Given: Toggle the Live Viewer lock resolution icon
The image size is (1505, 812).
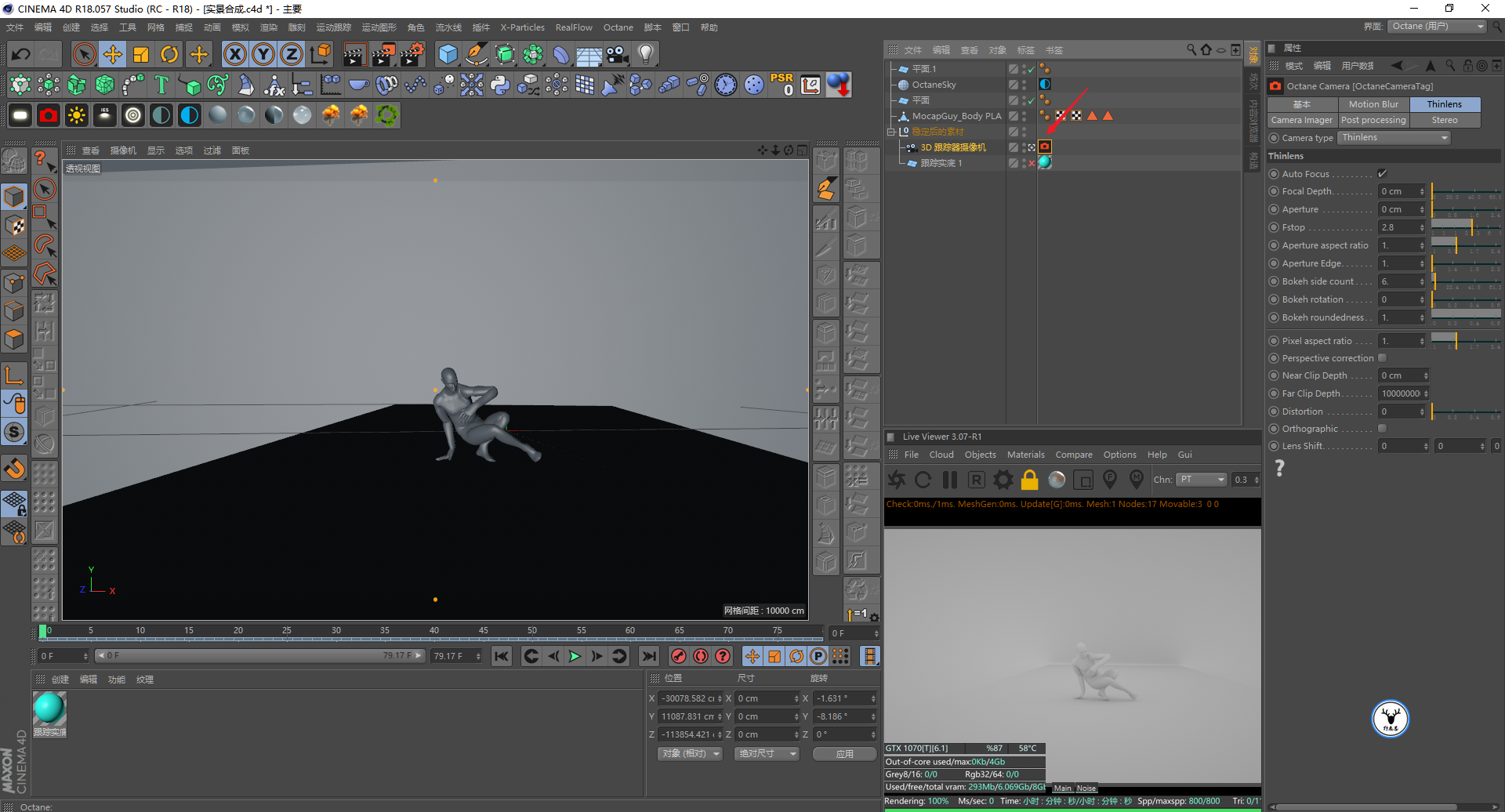Looking at the screenshot, I should [1030, 480].
